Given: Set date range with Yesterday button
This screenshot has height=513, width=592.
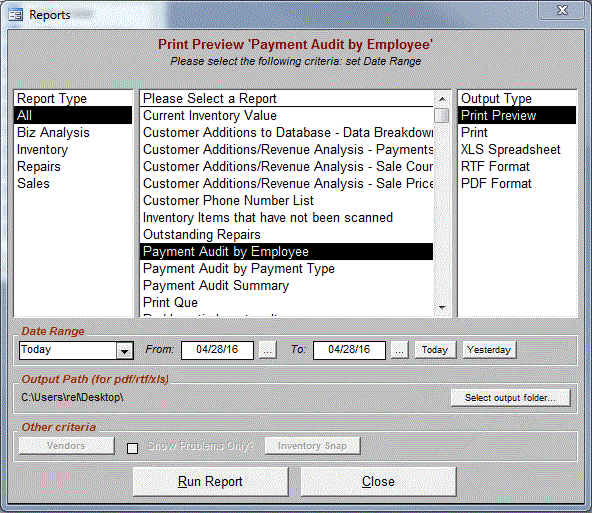Looking at the screenshot, I should 489,350.
